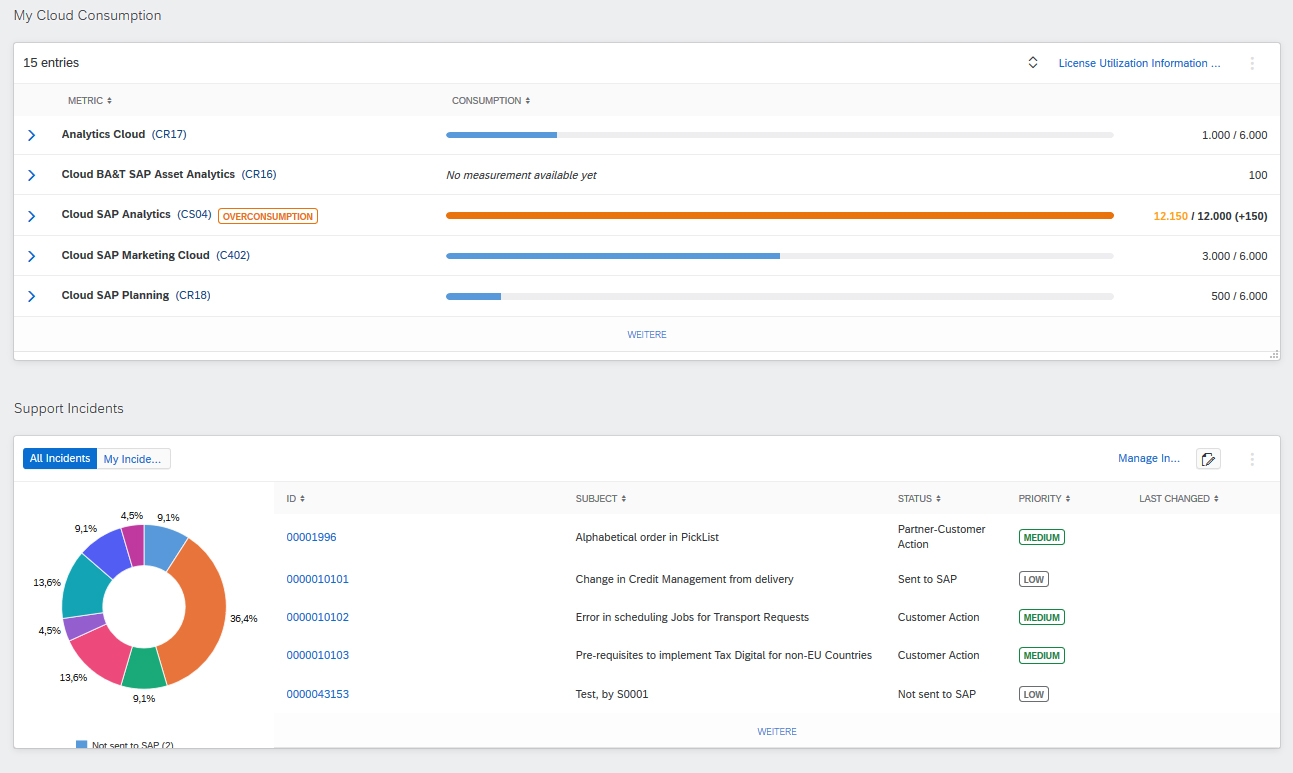Click the expand/collapse sort icon in the consumption header

(x=1033, y=63)
